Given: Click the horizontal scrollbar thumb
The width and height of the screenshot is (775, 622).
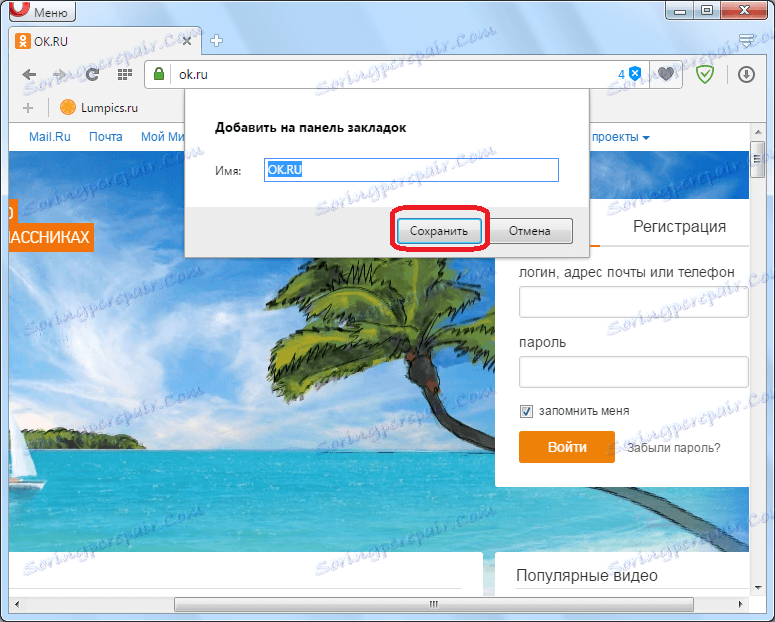Looking at the screenshot, I should 434,604.
